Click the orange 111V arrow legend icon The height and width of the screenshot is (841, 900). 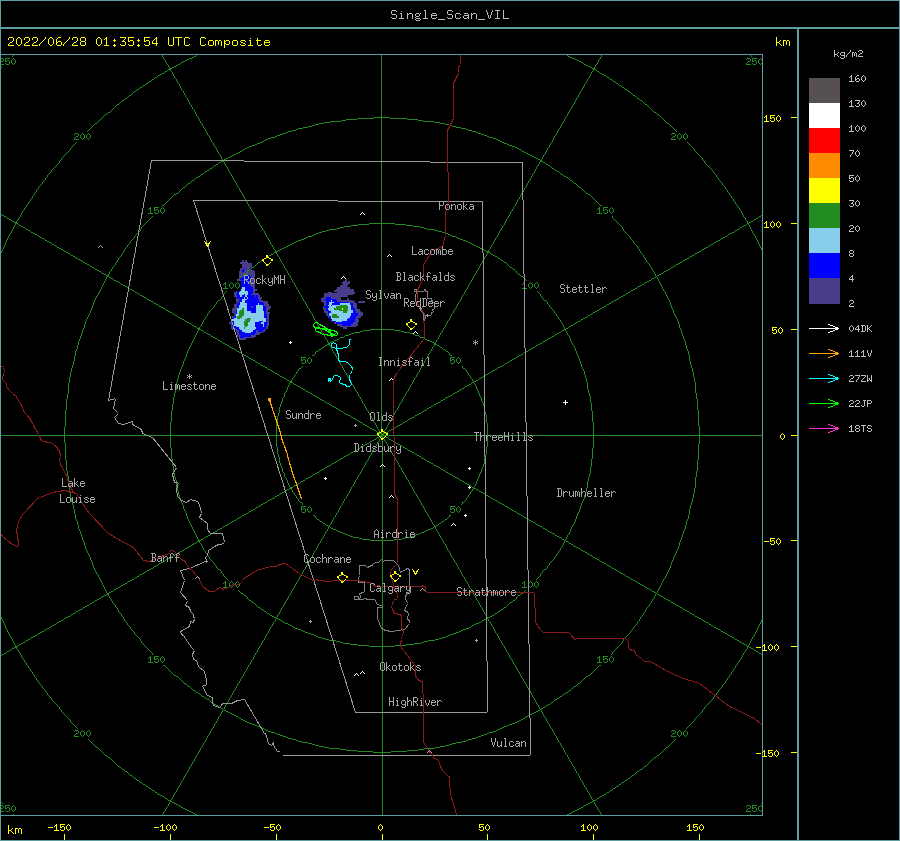pos(824,354)
